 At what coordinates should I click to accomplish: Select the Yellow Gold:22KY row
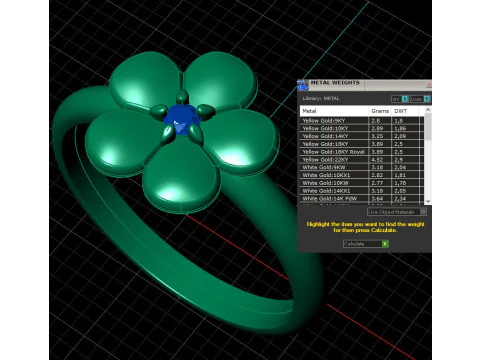coord(362,159)
